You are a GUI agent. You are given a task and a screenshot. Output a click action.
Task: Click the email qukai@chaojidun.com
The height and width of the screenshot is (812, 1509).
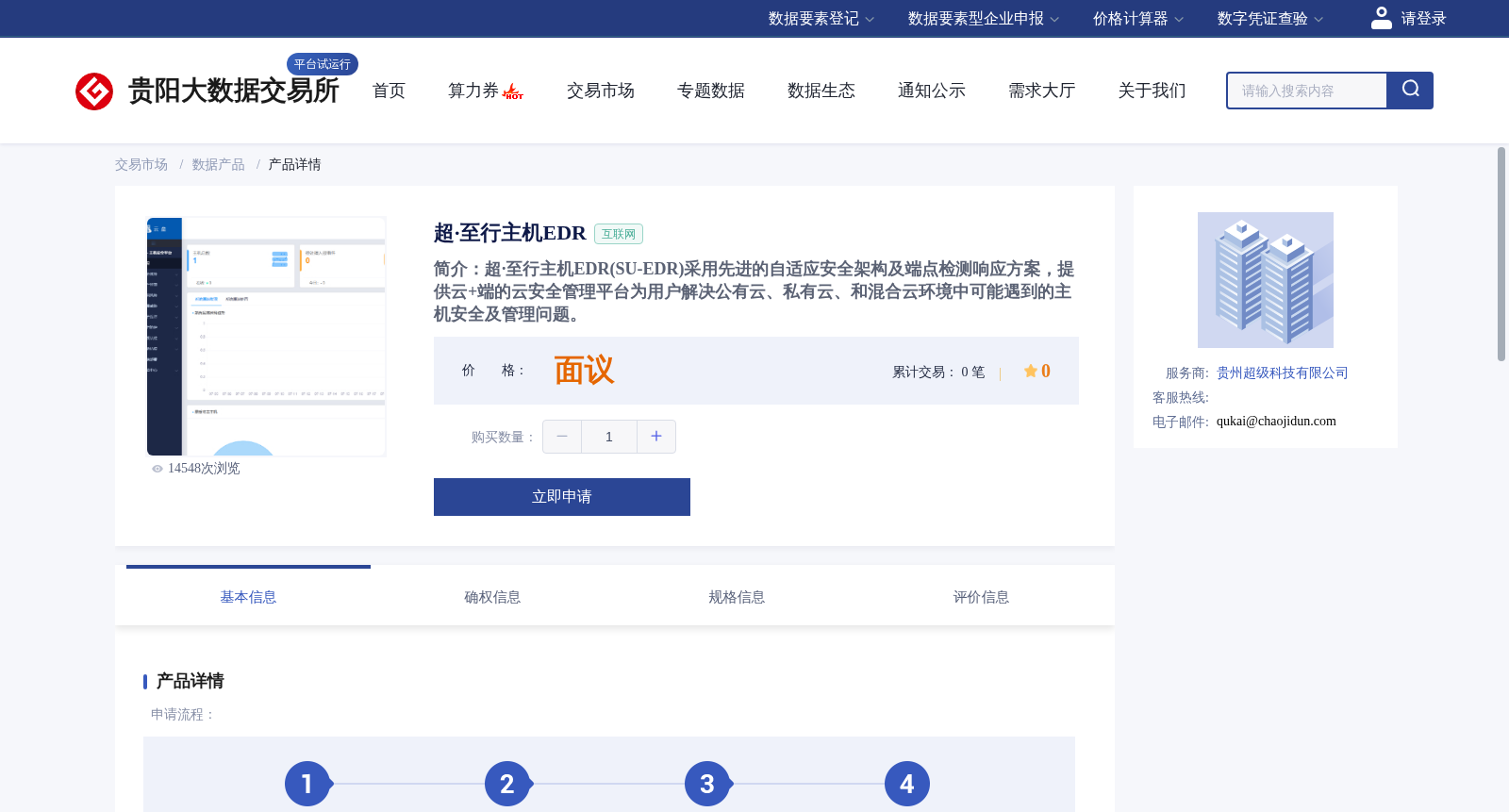tap(1276, 422)
